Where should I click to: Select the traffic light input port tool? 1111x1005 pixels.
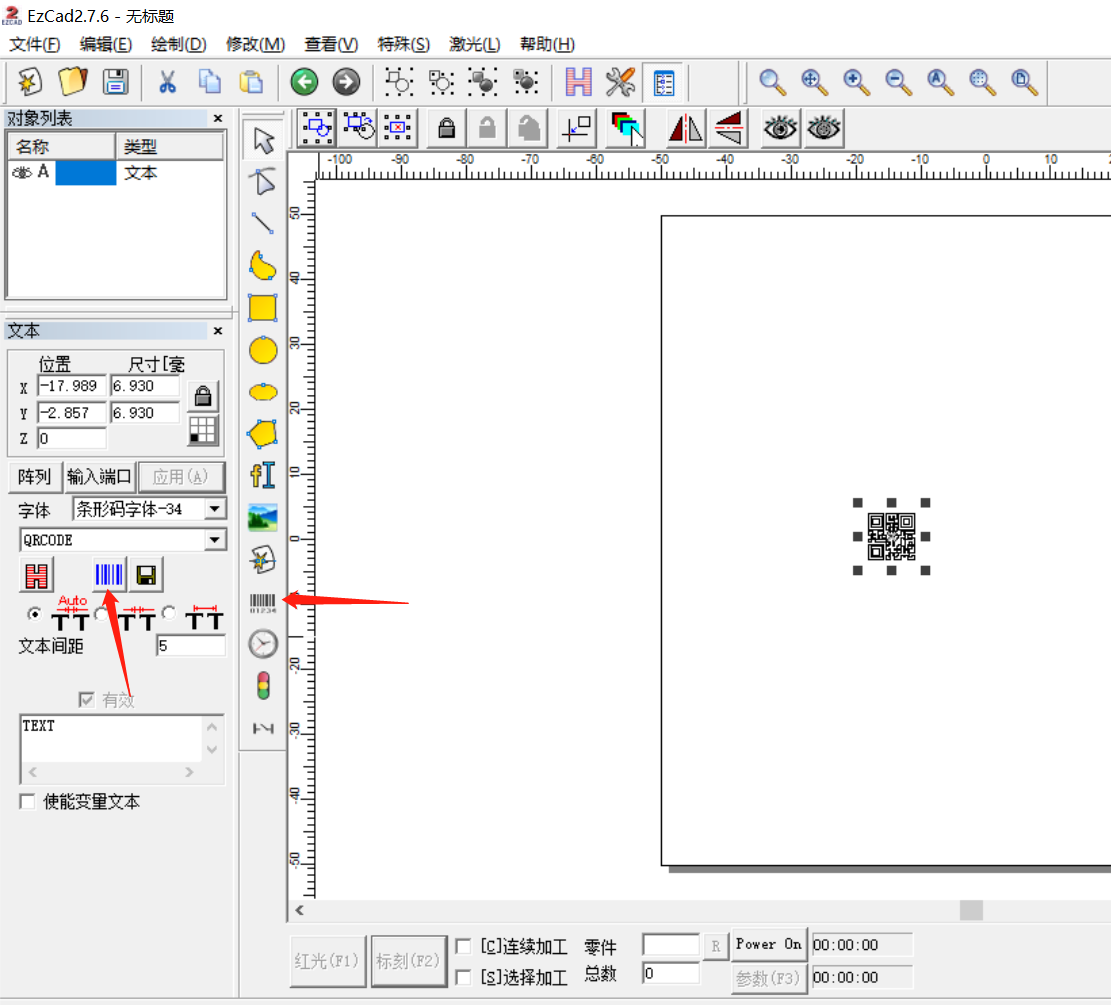coord(263,686)
